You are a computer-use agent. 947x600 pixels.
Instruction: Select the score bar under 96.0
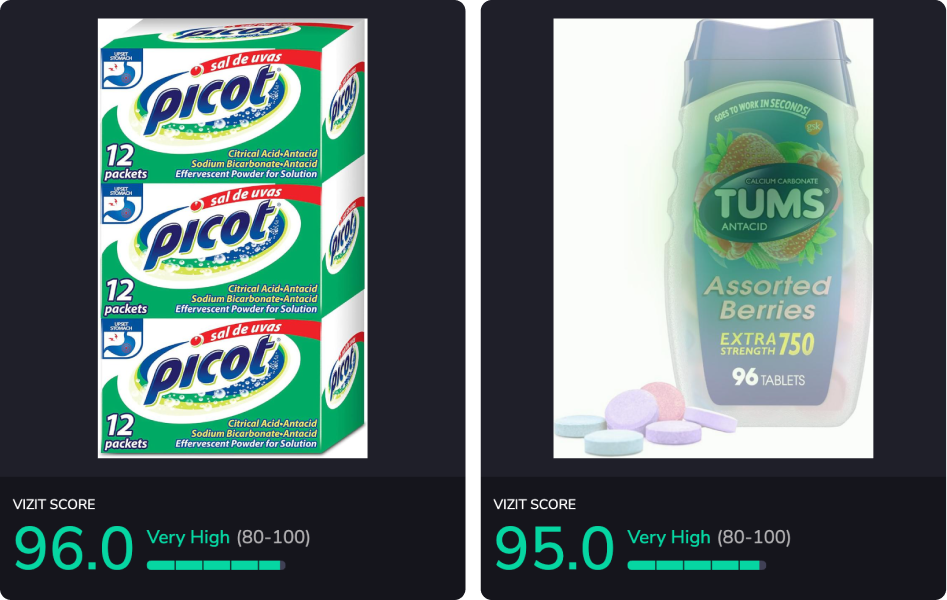click(216, 566)
